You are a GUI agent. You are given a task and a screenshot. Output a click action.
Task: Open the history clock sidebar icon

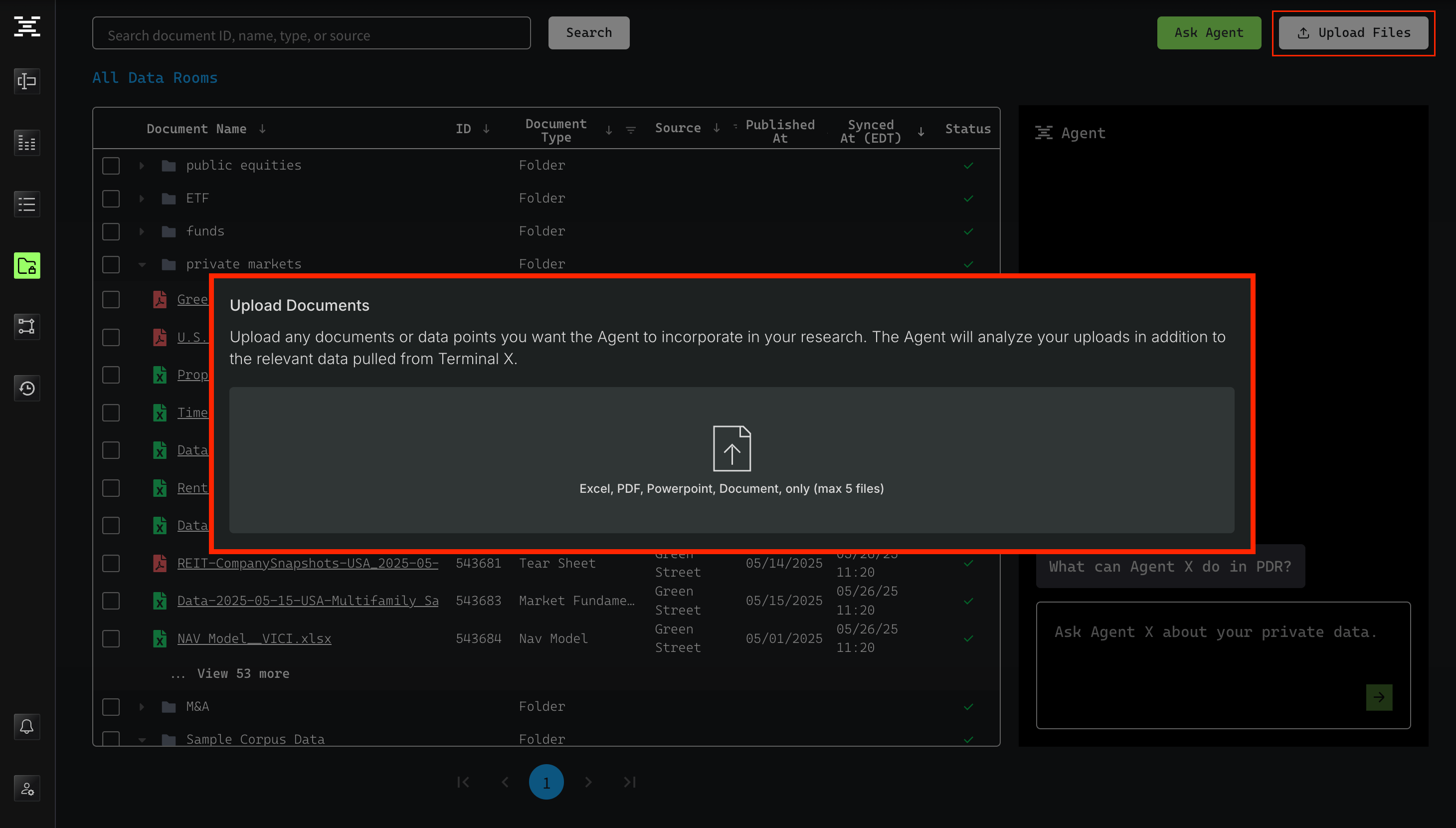pos(27,389)
